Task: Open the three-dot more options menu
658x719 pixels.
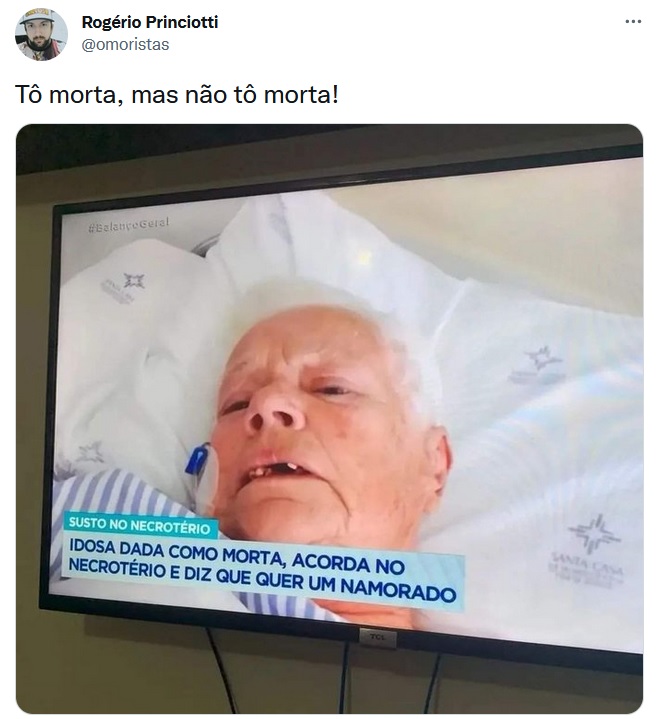Action: 633,22
